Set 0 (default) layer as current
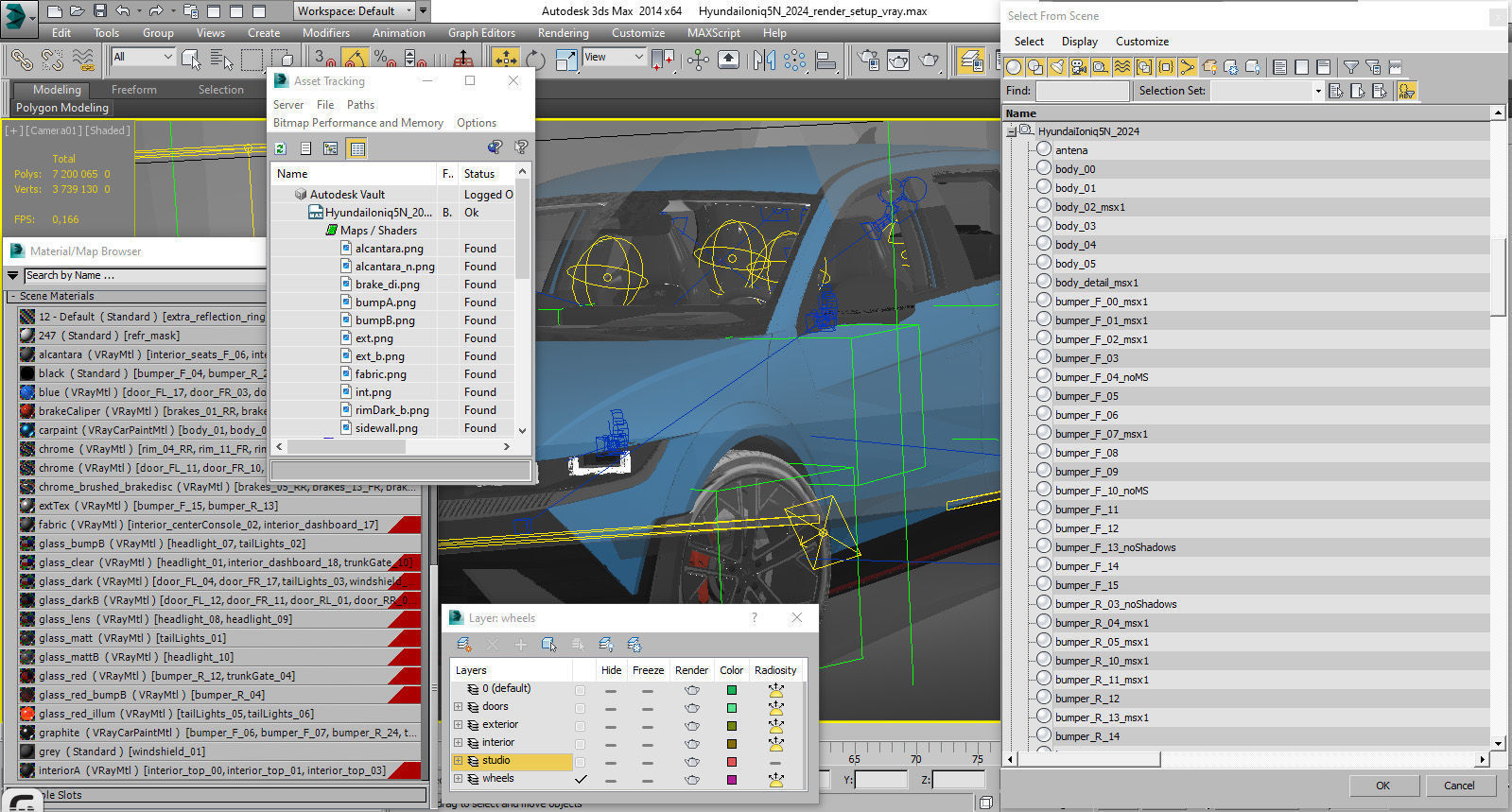 click(581, 690)
